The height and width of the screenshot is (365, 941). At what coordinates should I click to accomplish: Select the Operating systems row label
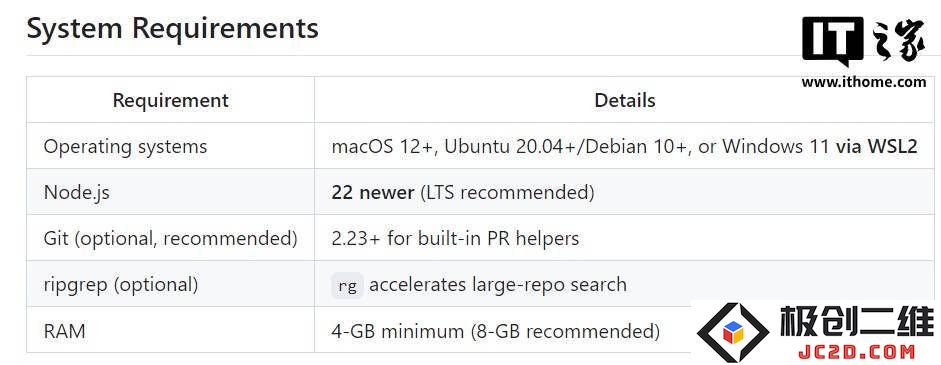click(x=125, y=146)
